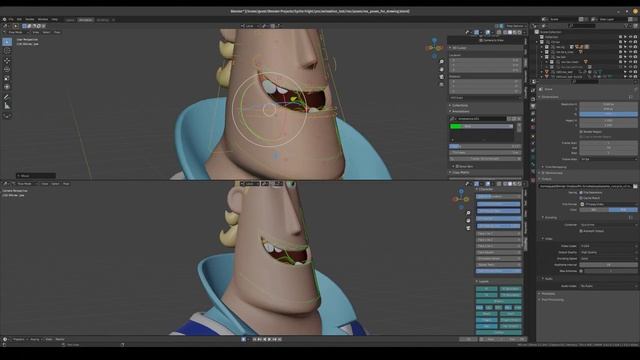Image resolution: width=640 pixels, height=360 pixels.
Task: Click Play animation button in timeline
Action: pos(269,339)
